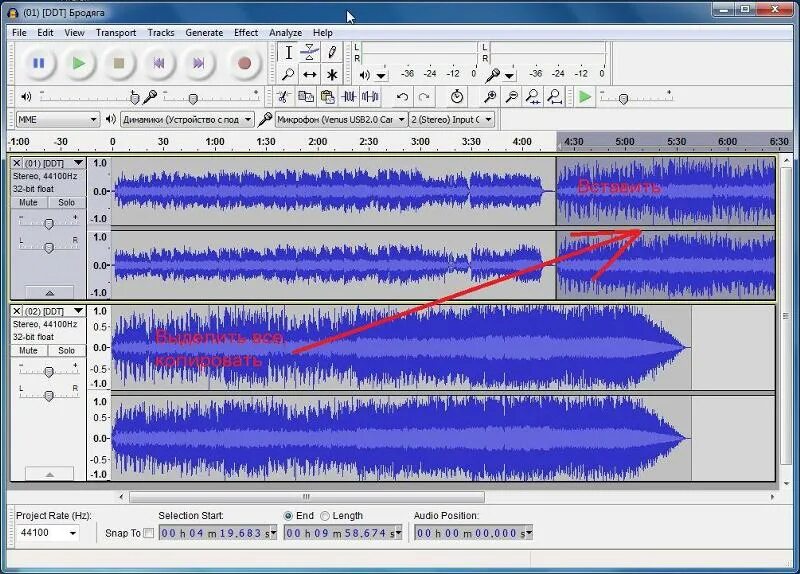The height and width of the screenshot is (574, 800).
Task: Select the Multi-Tool asterisk mode
Action: tap(332, 74)
